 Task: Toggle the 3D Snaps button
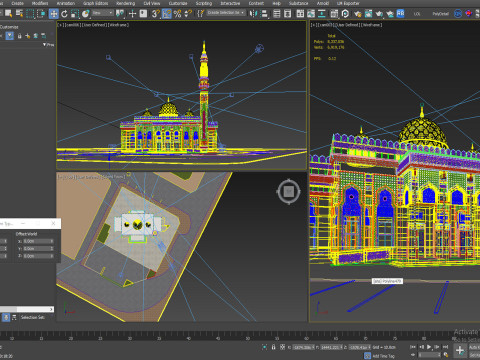[x=155, y=14]
